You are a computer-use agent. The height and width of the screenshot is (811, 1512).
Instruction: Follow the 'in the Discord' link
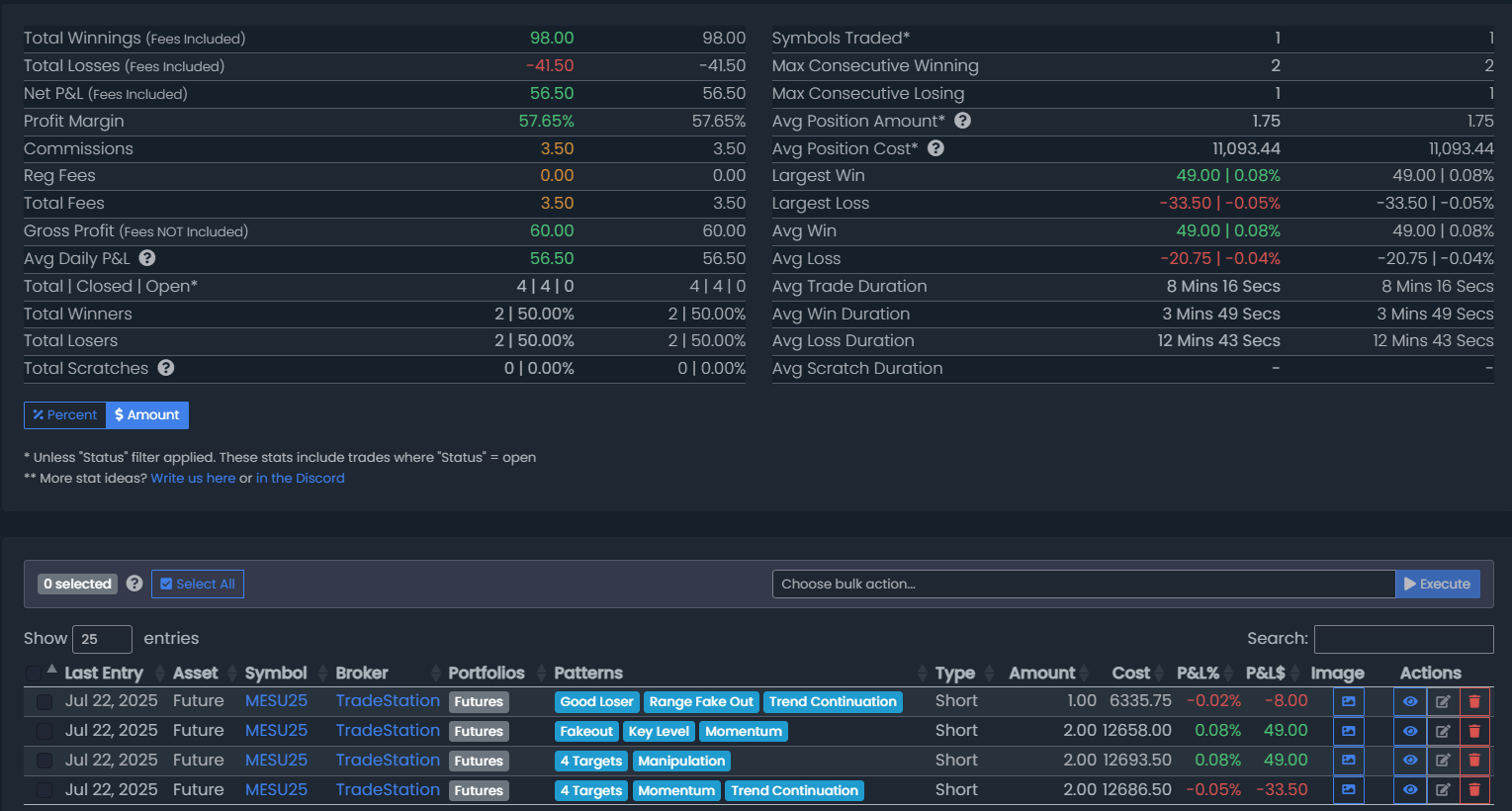pyautogui.click(x=300, y=478)
